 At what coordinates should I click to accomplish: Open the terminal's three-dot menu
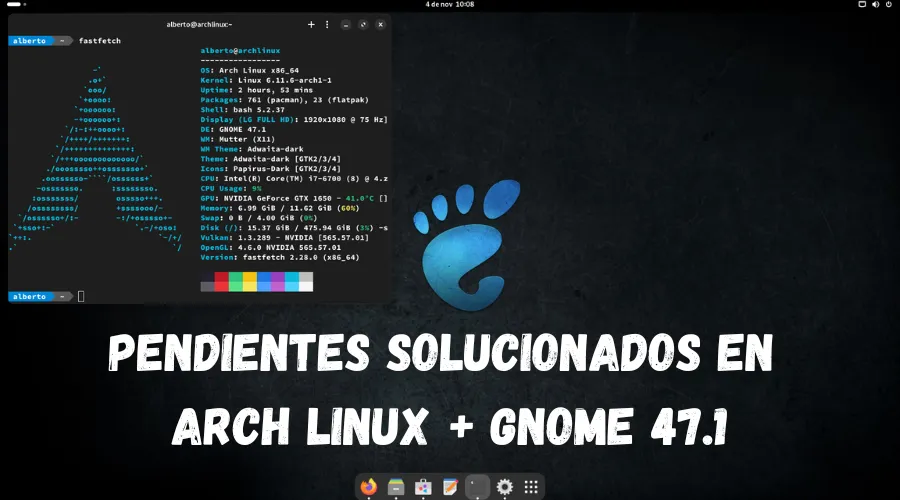(327, 25)
